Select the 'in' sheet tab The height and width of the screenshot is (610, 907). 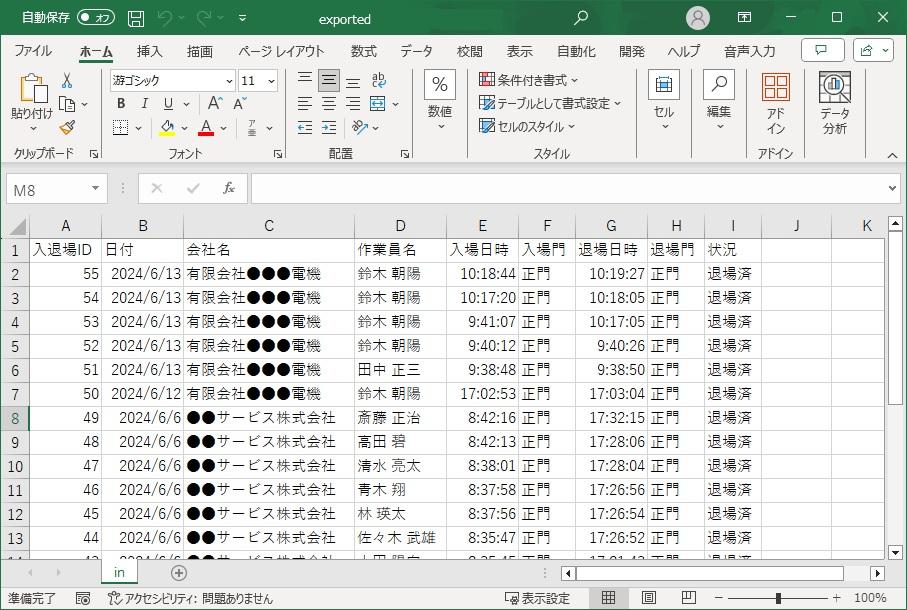tap(119, 572)
